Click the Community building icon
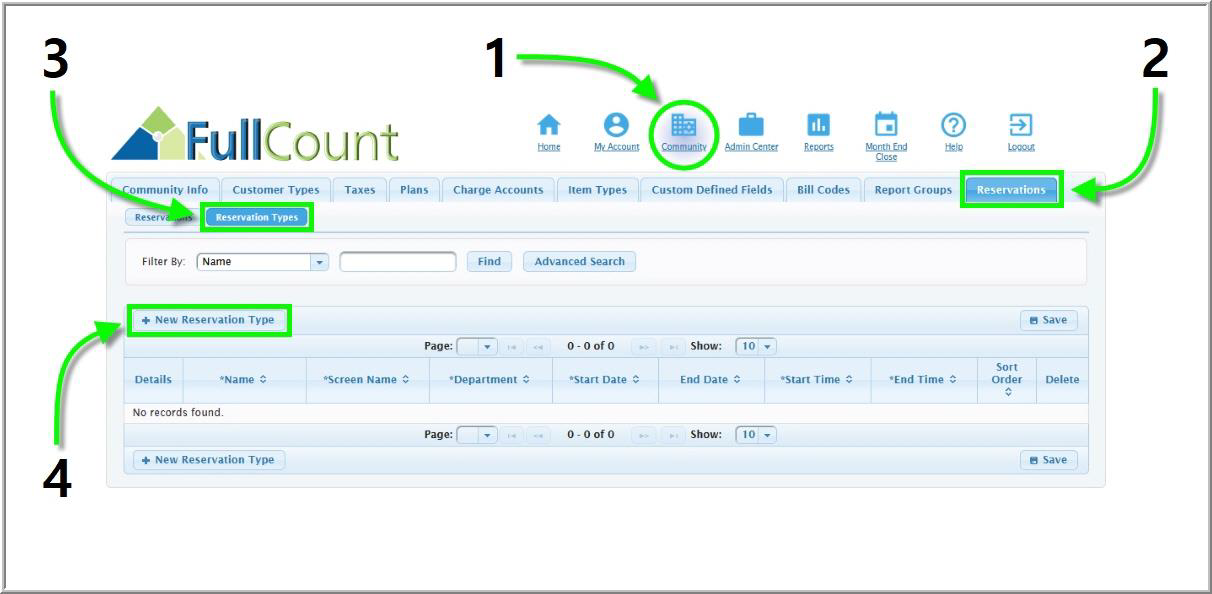Image resolution: width=1212 pixels, height=594 pixels. 684,125
